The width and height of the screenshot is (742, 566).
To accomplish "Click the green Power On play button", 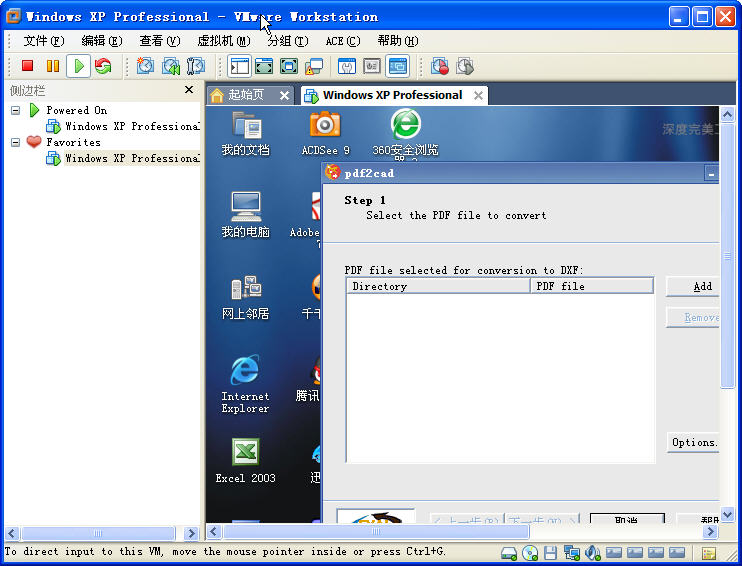I will coord(78,67).
